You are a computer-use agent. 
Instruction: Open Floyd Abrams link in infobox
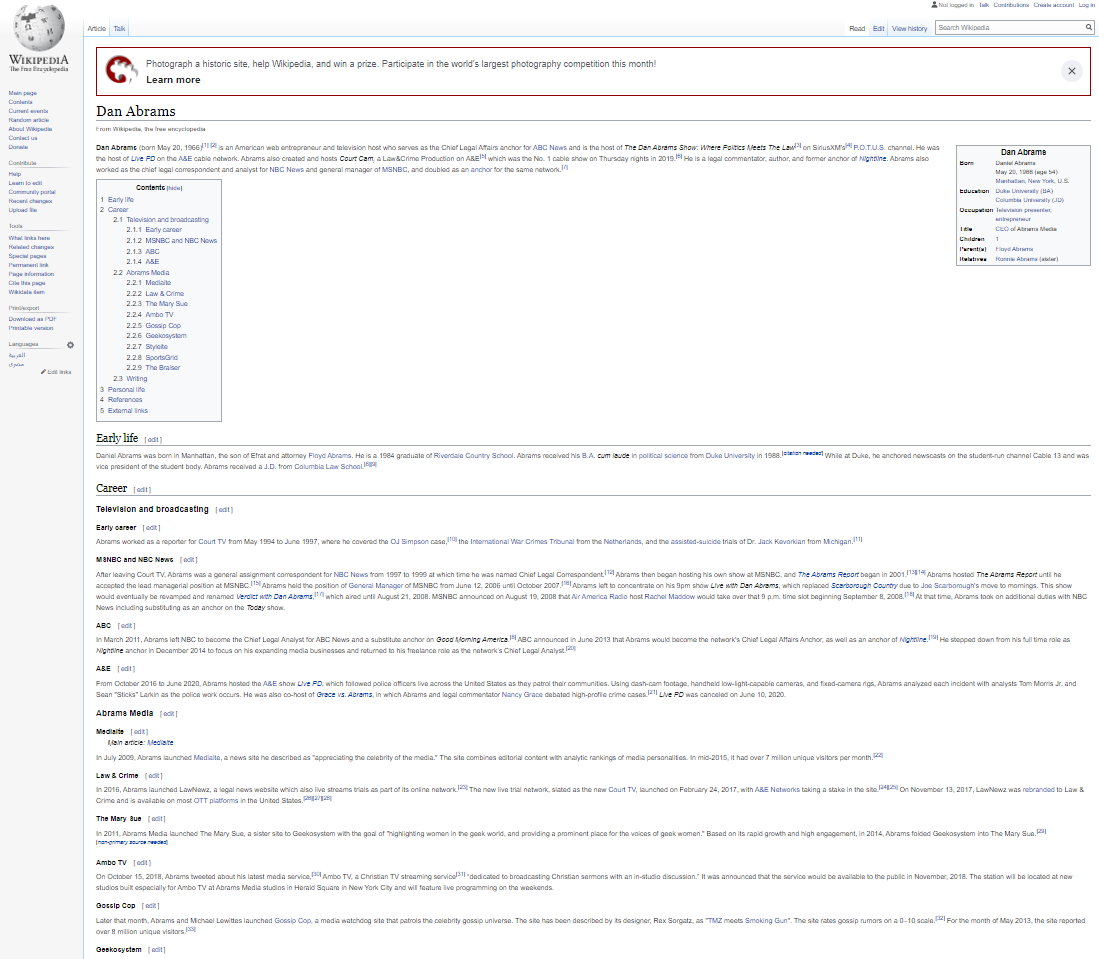(1014, 249)
